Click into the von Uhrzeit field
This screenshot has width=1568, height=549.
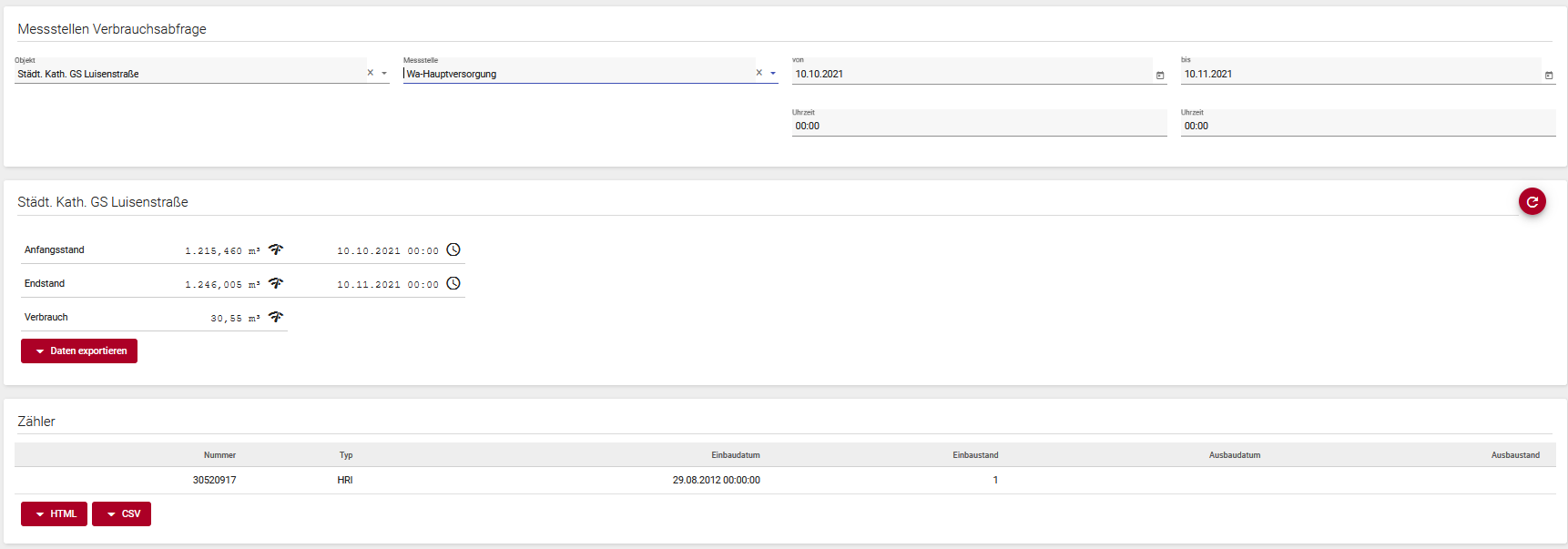(978, 126)
